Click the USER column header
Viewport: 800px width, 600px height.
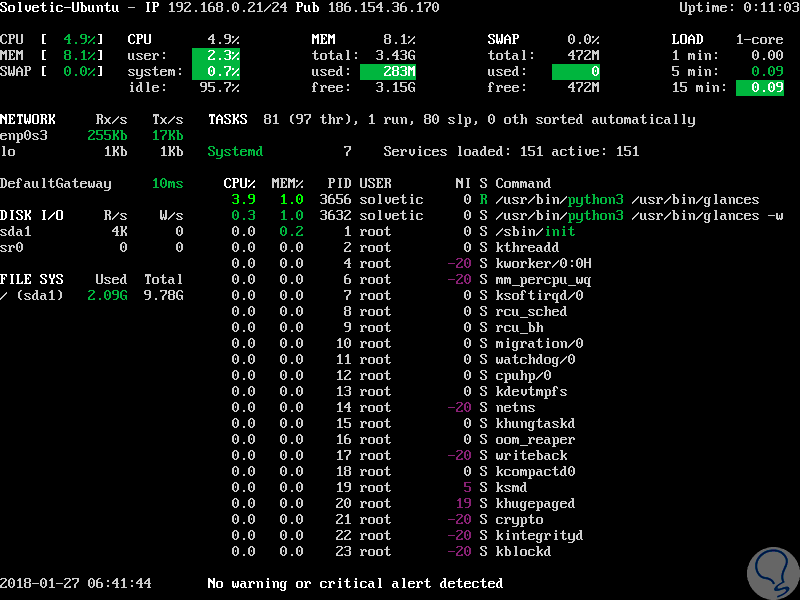point(376,184)
